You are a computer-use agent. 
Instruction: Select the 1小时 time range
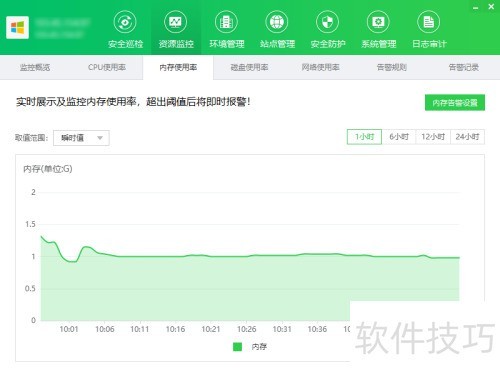coord(364,137)
